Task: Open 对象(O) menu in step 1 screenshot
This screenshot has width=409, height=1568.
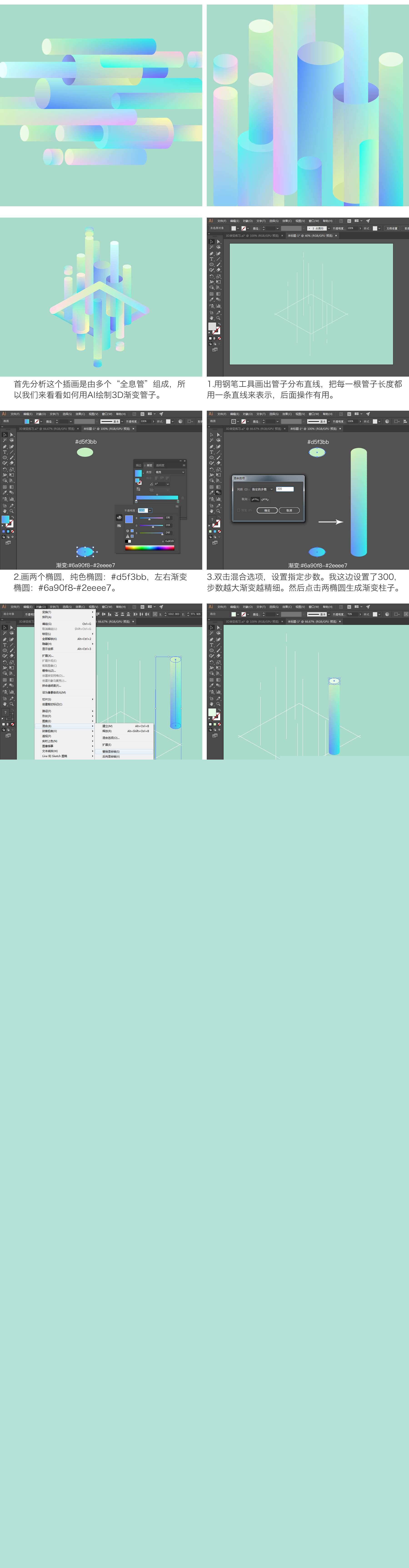Action: [248, 221]
